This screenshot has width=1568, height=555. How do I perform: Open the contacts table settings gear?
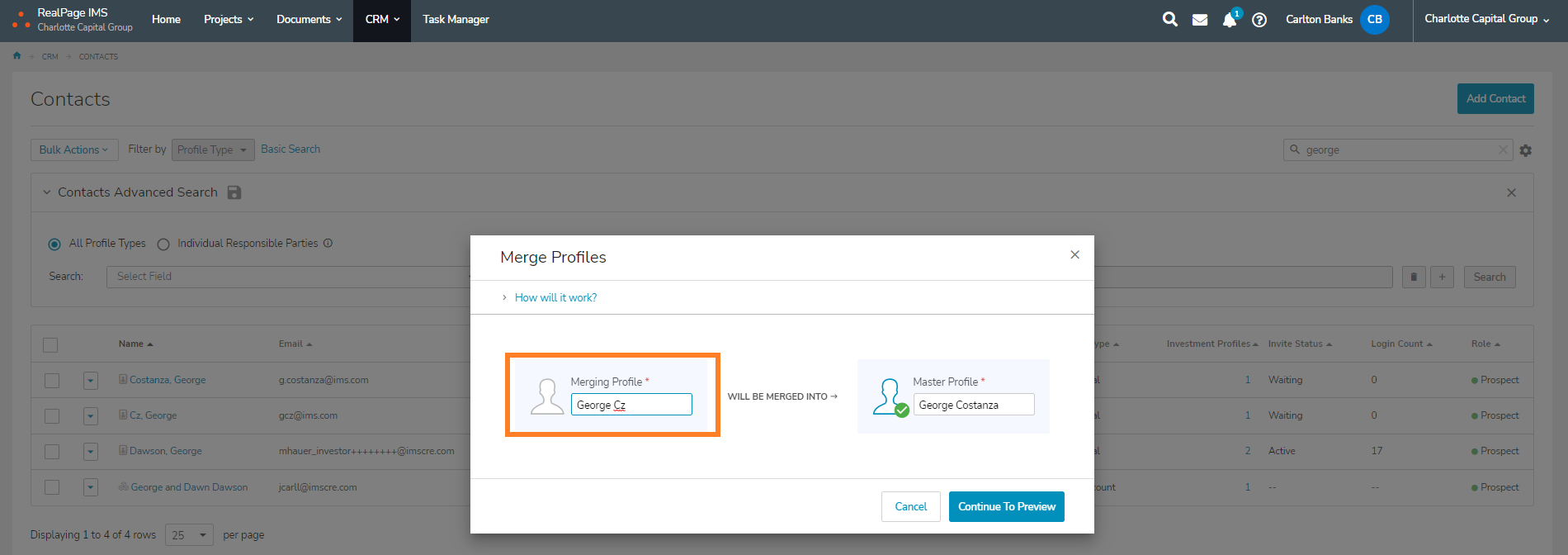point(1525,150)
